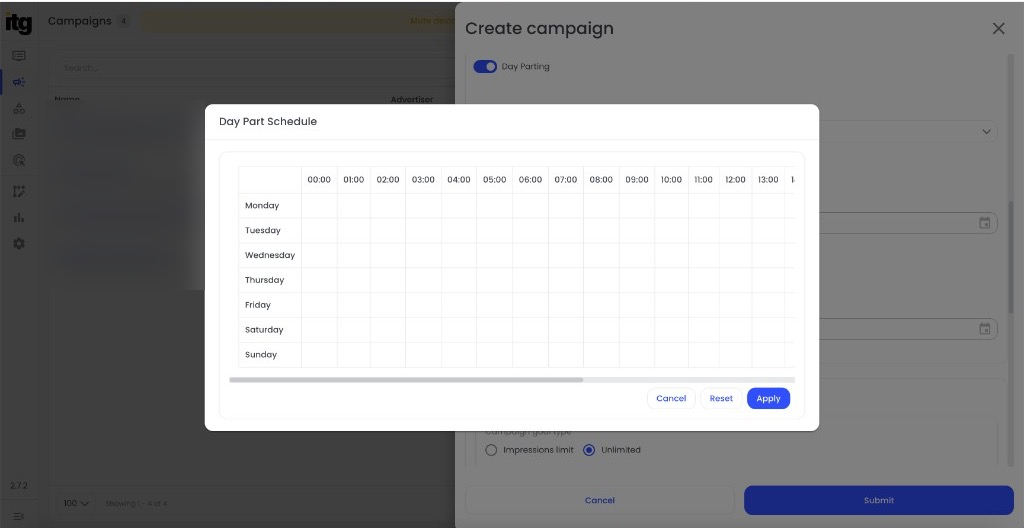Open the workflow path sidebar icon
1024x528 pixels.
point(19,191)
